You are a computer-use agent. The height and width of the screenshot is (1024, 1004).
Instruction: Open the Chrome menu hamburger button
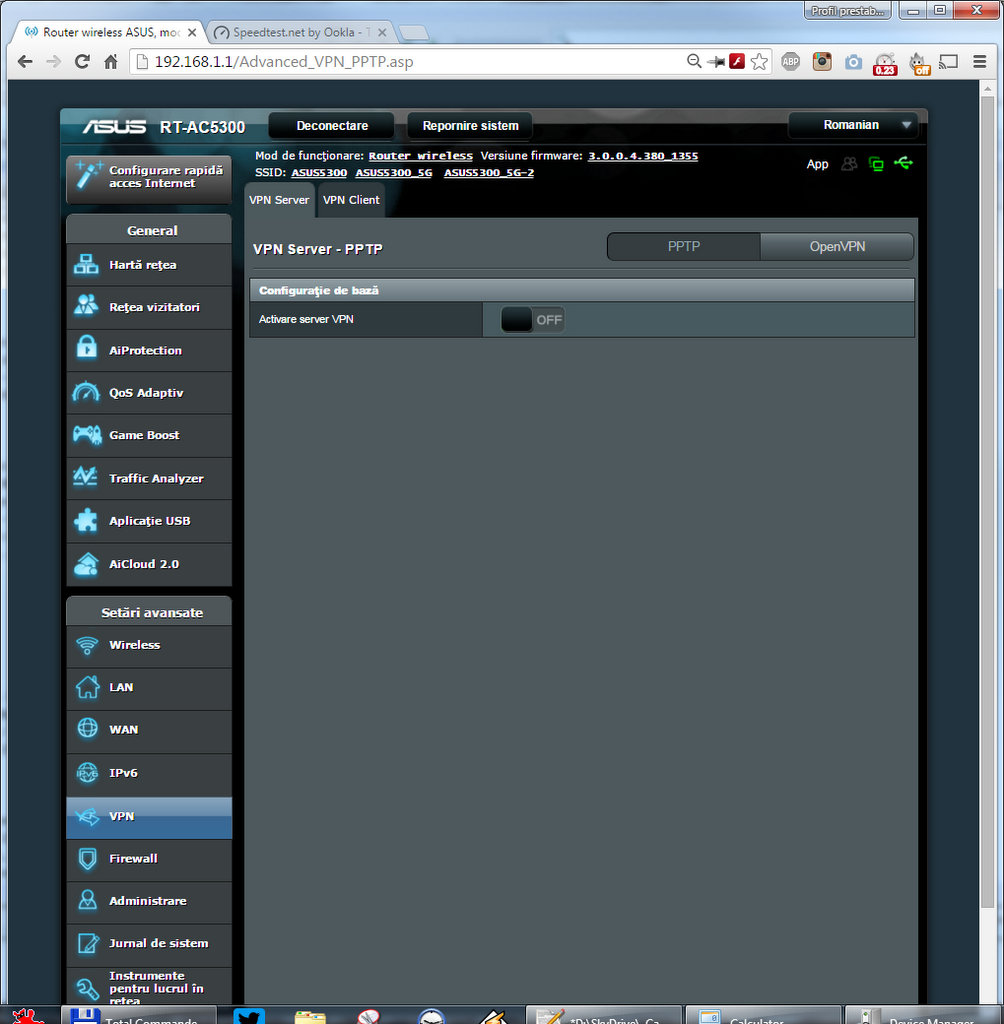[x=980, y=62]
